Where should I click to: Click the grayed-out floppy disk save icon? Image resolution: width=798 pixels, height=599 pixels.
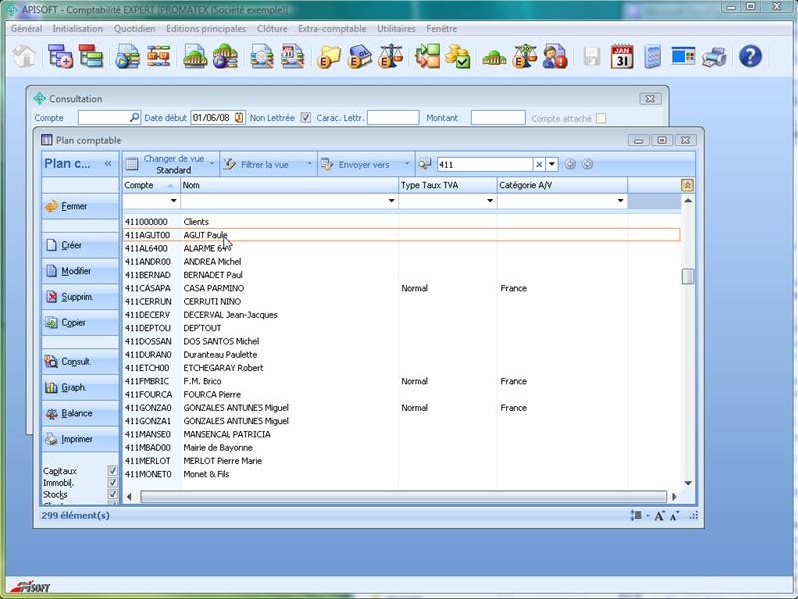click(x=591, y=56)
